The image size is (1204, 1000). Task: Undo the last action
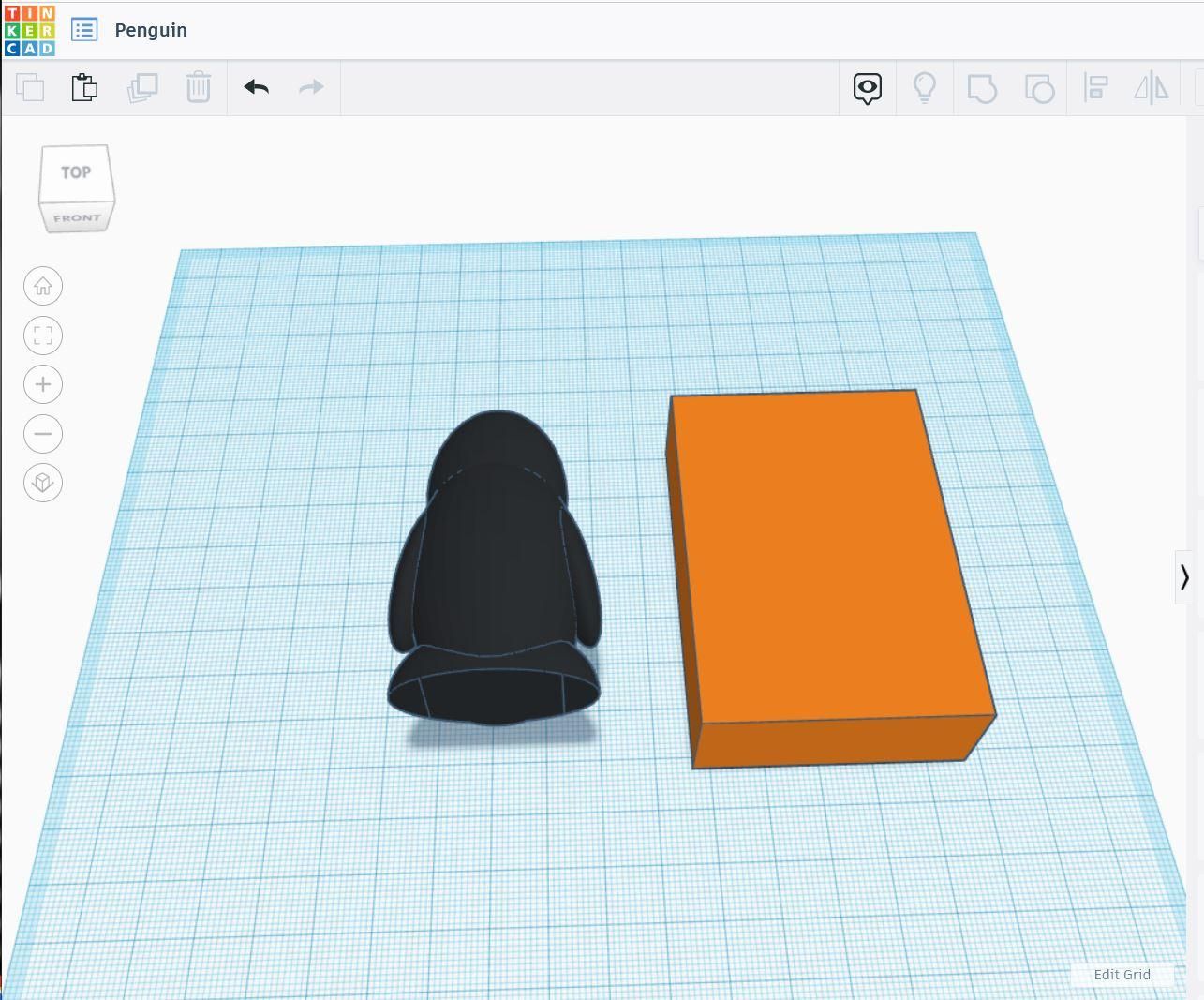click(x=256, y=87)
